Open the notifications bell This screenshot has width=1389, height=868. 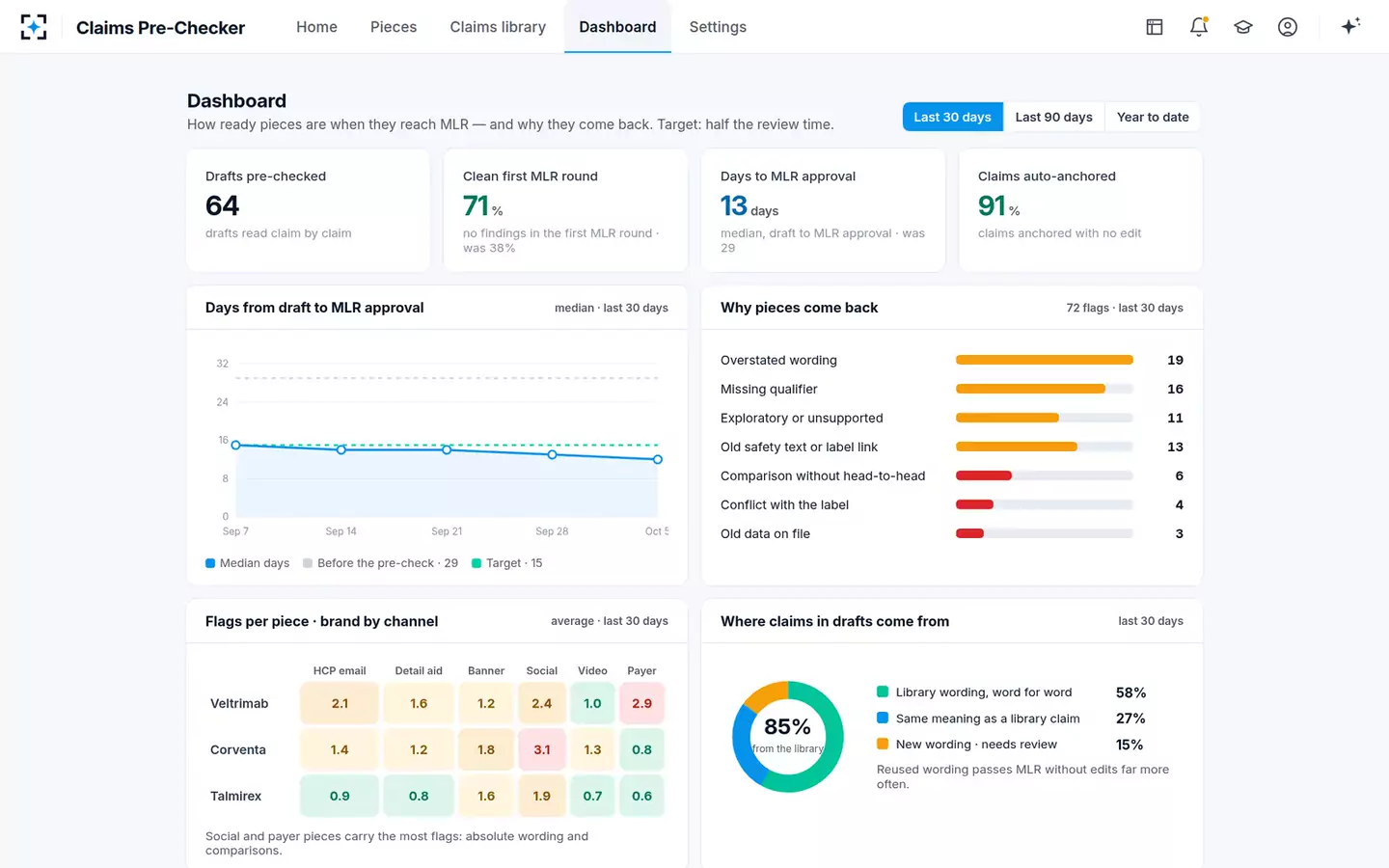point(1199,27)
